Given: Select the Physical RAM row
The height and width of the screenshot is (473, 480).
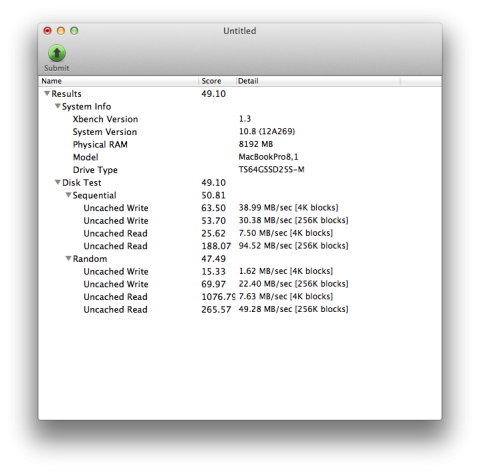Looking at the screenshot, I should pyautogui.click(x=240, y=144).
